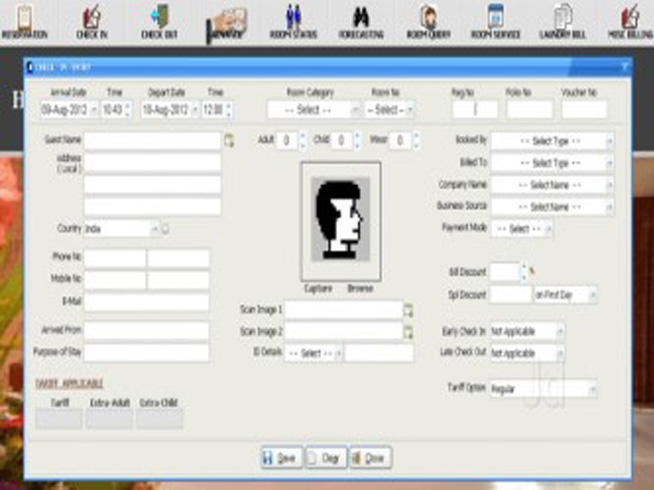Open Check Out from the toolbar
Screen dimensions: 654x490
click(x=158, y=20)
